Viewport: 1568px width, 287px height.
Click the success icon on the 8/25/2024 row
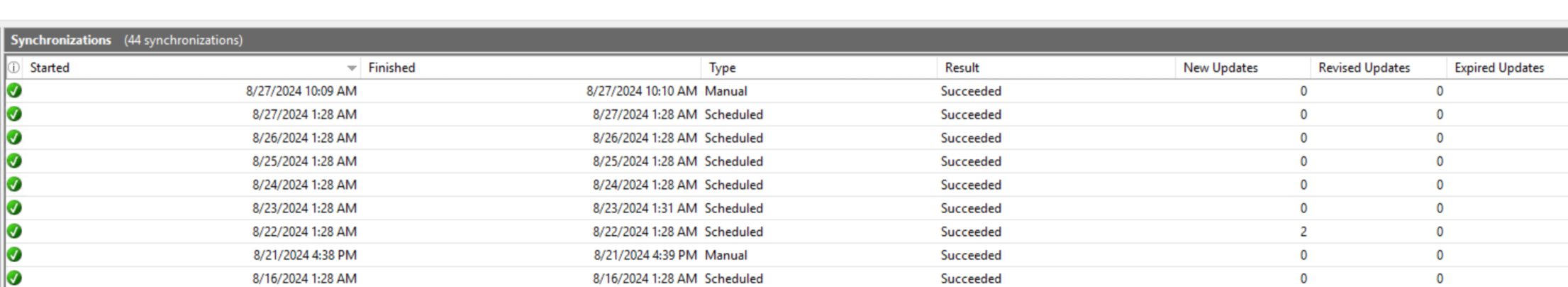pyautogui.click(x=14, y=161)
